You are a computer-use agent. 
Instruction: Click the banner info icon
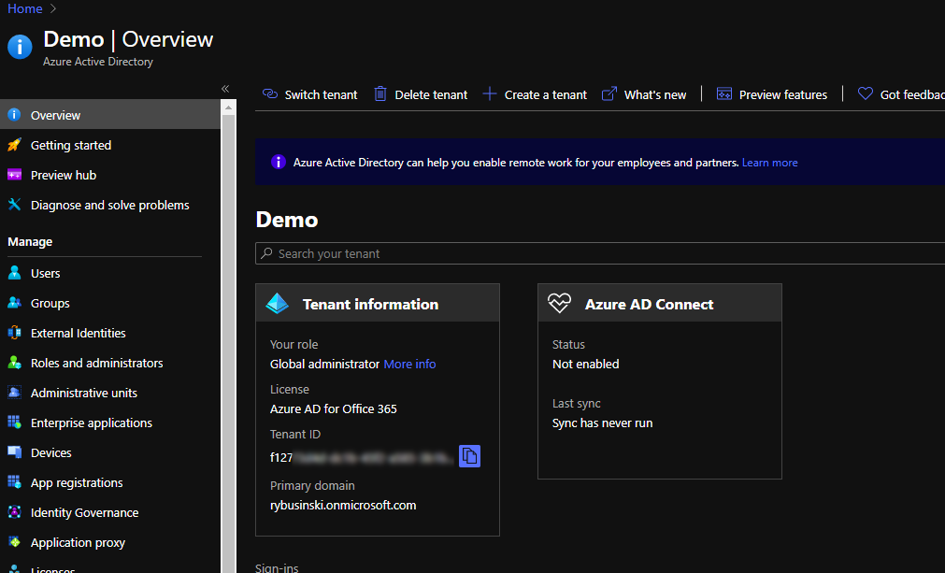278,162
